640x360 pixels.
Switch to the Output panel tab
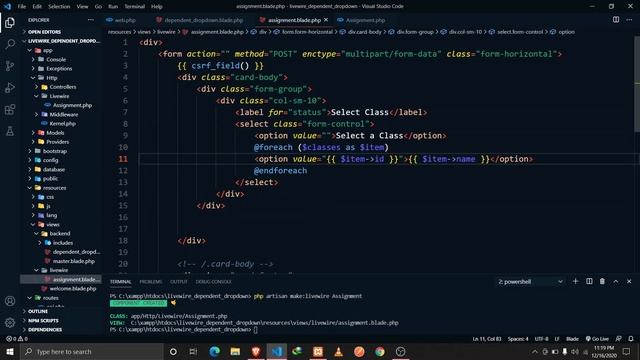[x=178, y=282]
